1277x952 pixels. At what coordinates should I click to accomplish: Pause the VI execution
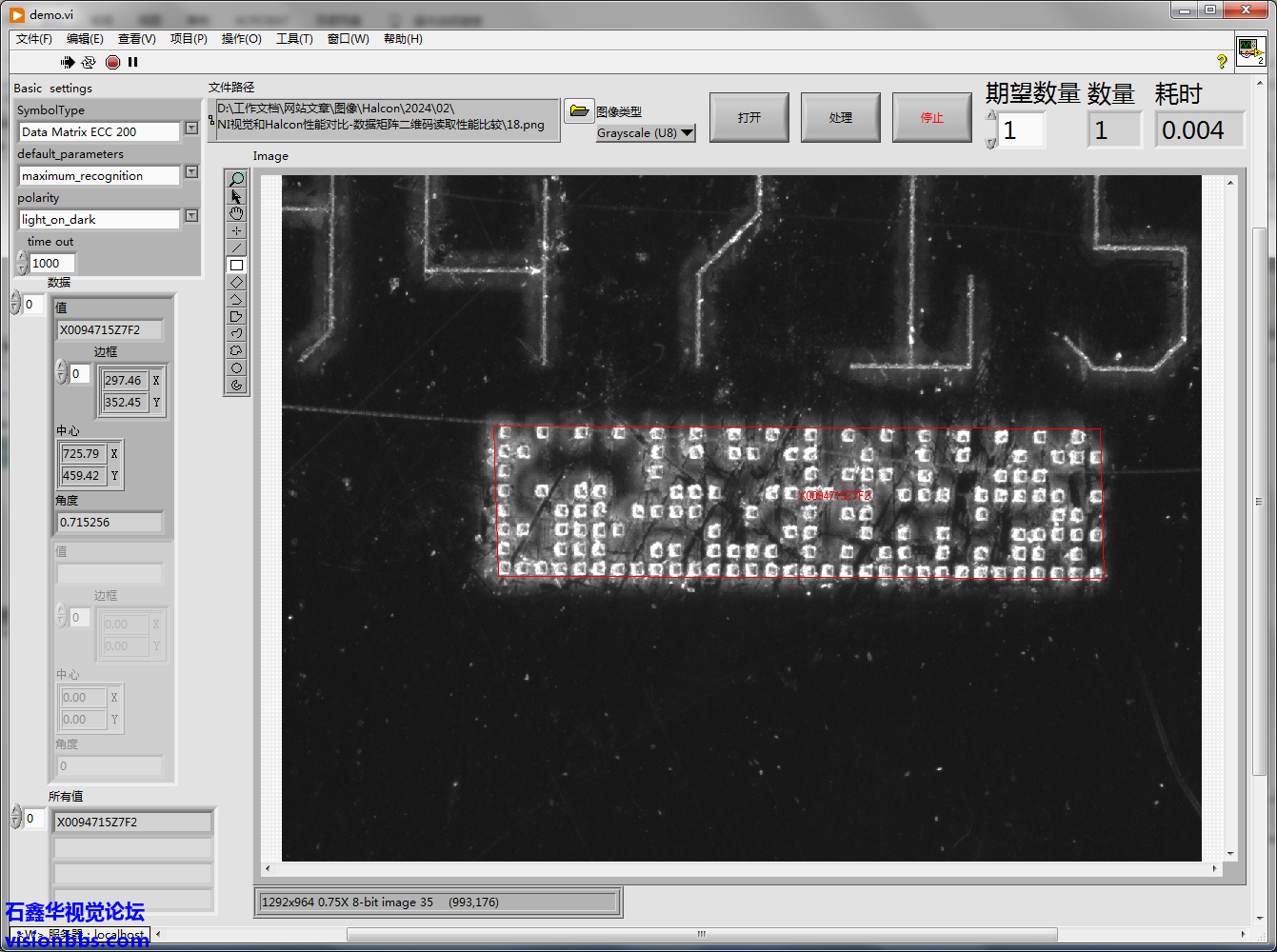click(133, 62)
